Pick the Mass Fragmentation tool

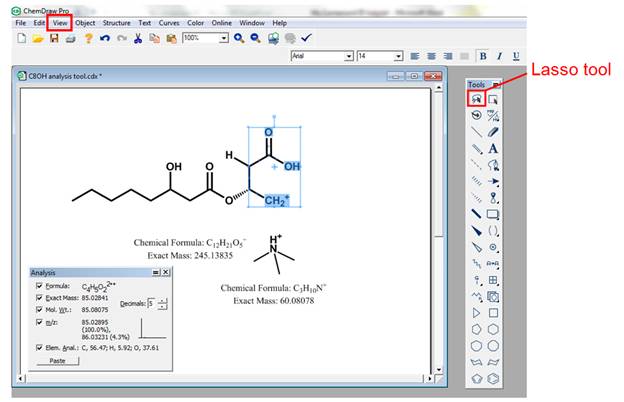(x=493, y=115)
